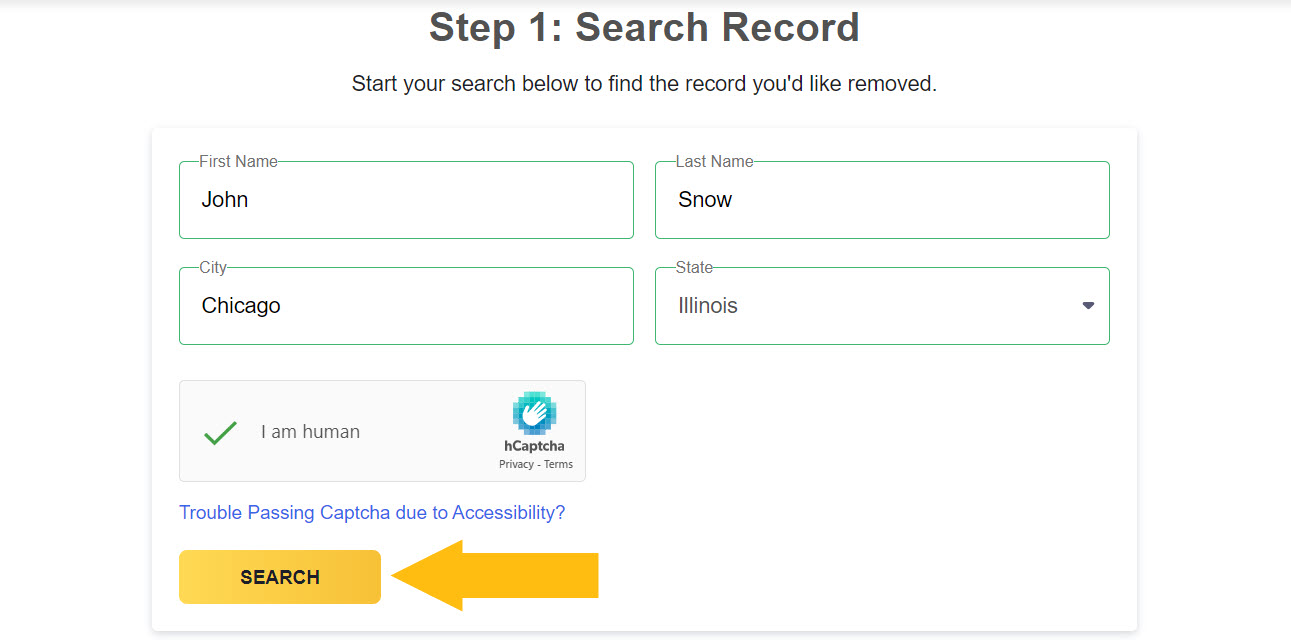Click the "Start your search below" instruction text
Viewport: 1291px width, 640px height.
tap(644, 84)
